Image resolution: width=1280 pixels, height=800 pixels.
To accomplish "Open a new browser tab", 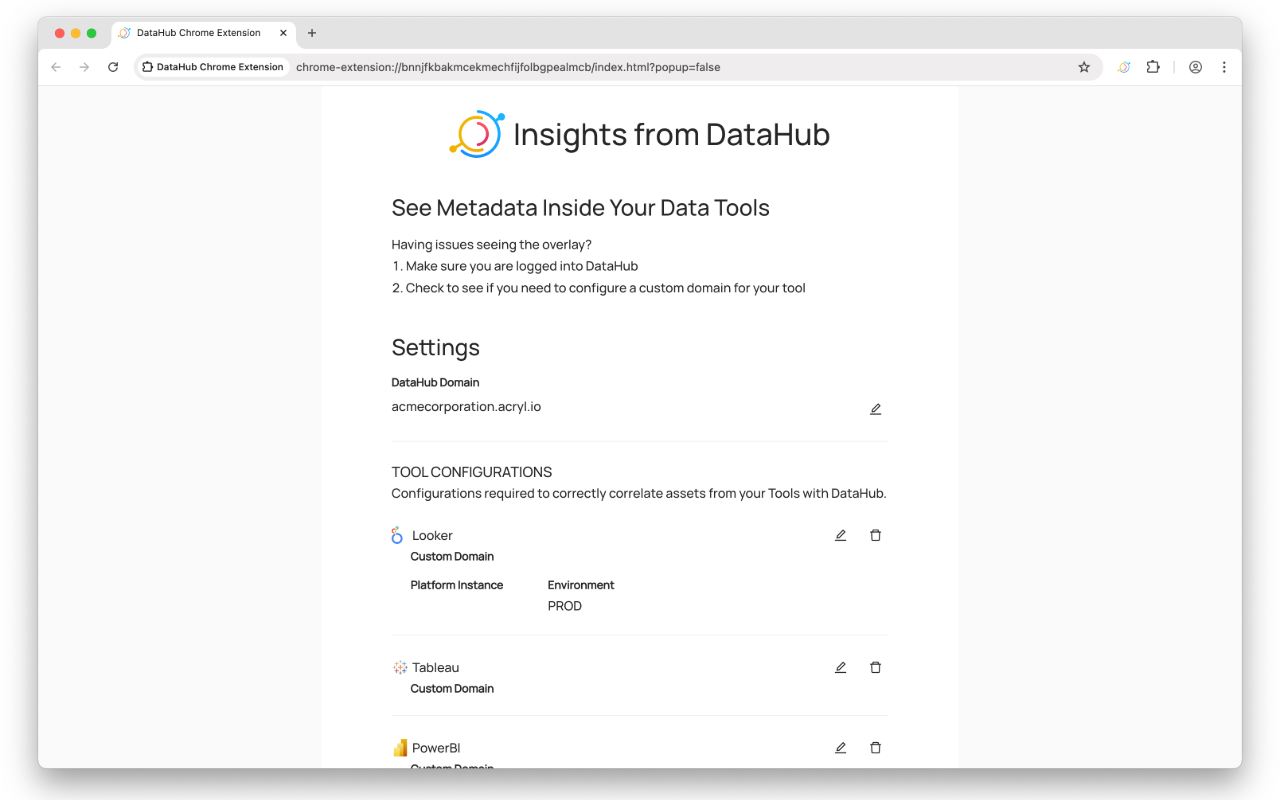I will (x=312, y=33).
